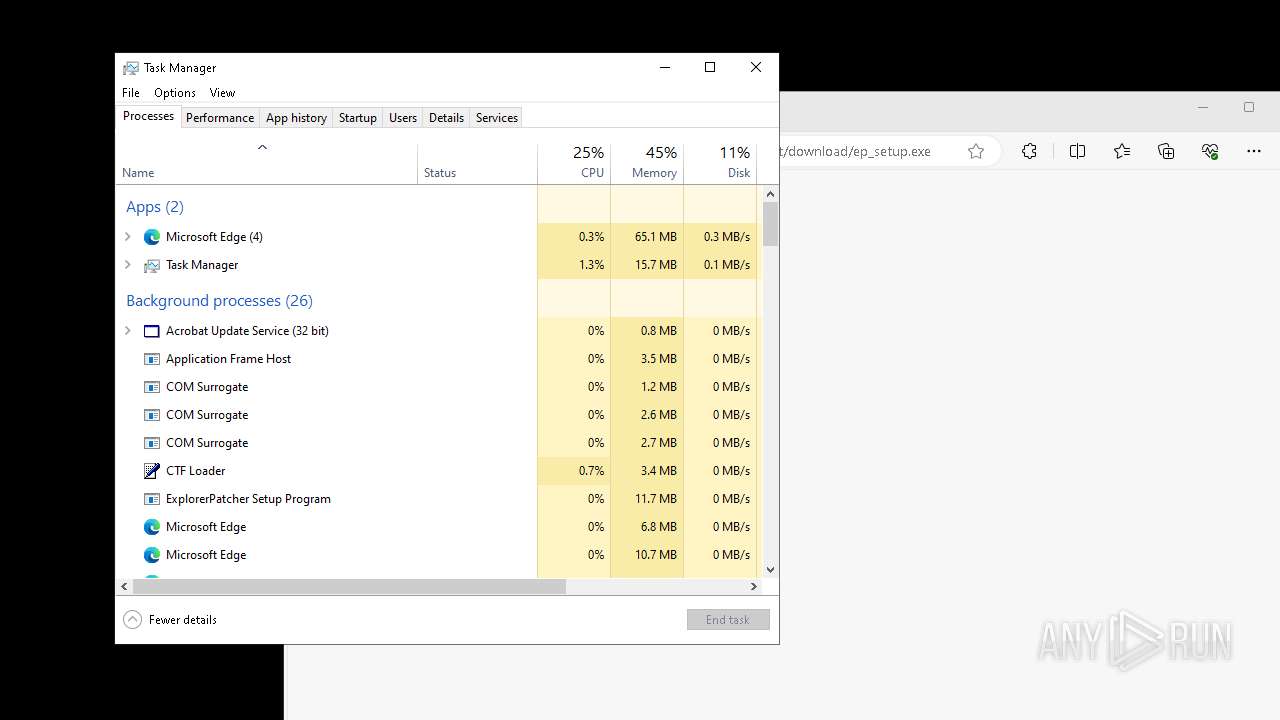
Task: Click the 11.7 MB memory value
Action: pyautogui.click(x=656, y=499)
